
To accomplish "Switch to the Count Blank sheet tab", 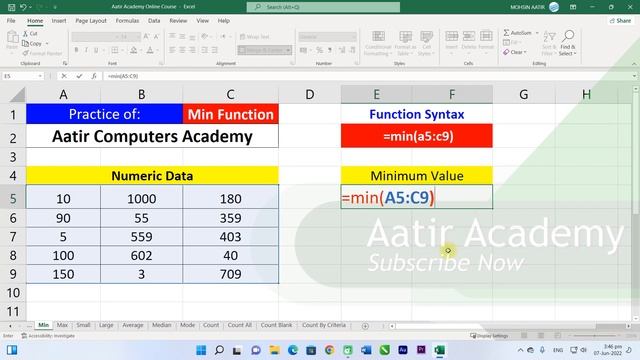I will pos(276,325).
